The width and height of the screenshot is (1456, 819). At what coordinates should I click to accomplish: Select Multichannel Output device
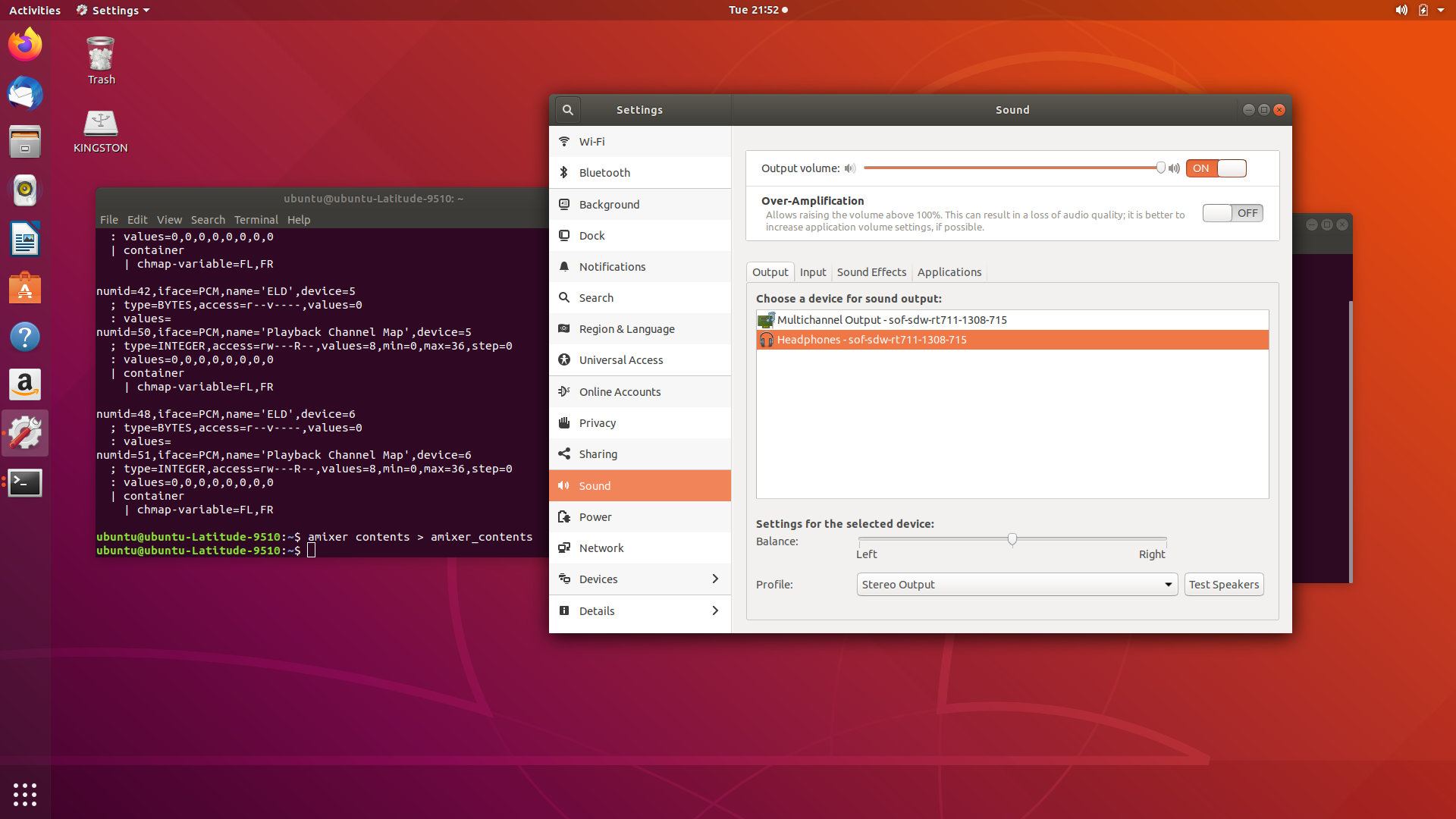1012,320
